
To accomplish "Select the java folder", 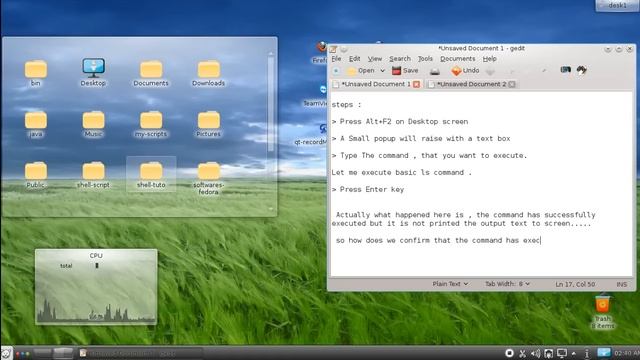I will pos(36,124).
